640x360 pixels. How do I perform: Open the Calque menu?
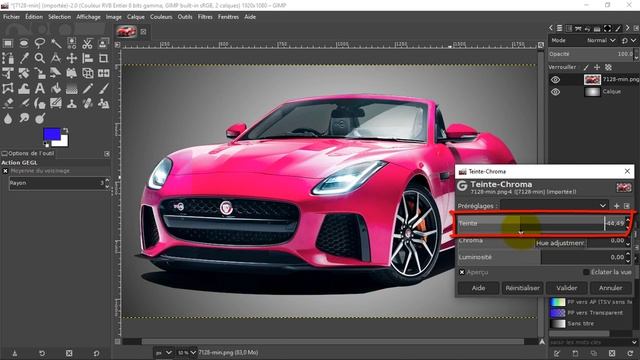(136, 17)
